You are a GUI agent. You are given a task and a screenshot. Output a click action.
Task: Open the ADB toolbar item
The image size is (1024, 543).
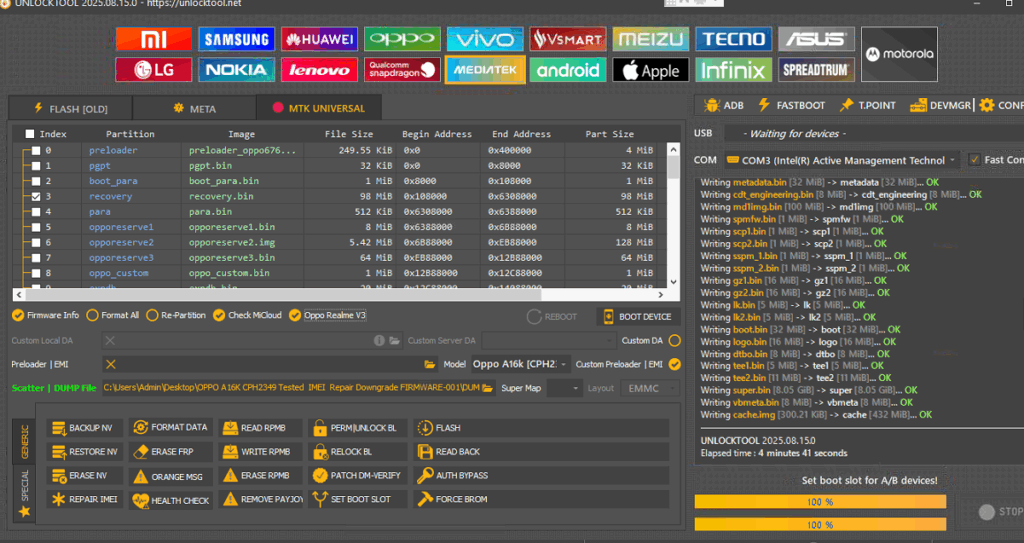click(x=724, y=105)
